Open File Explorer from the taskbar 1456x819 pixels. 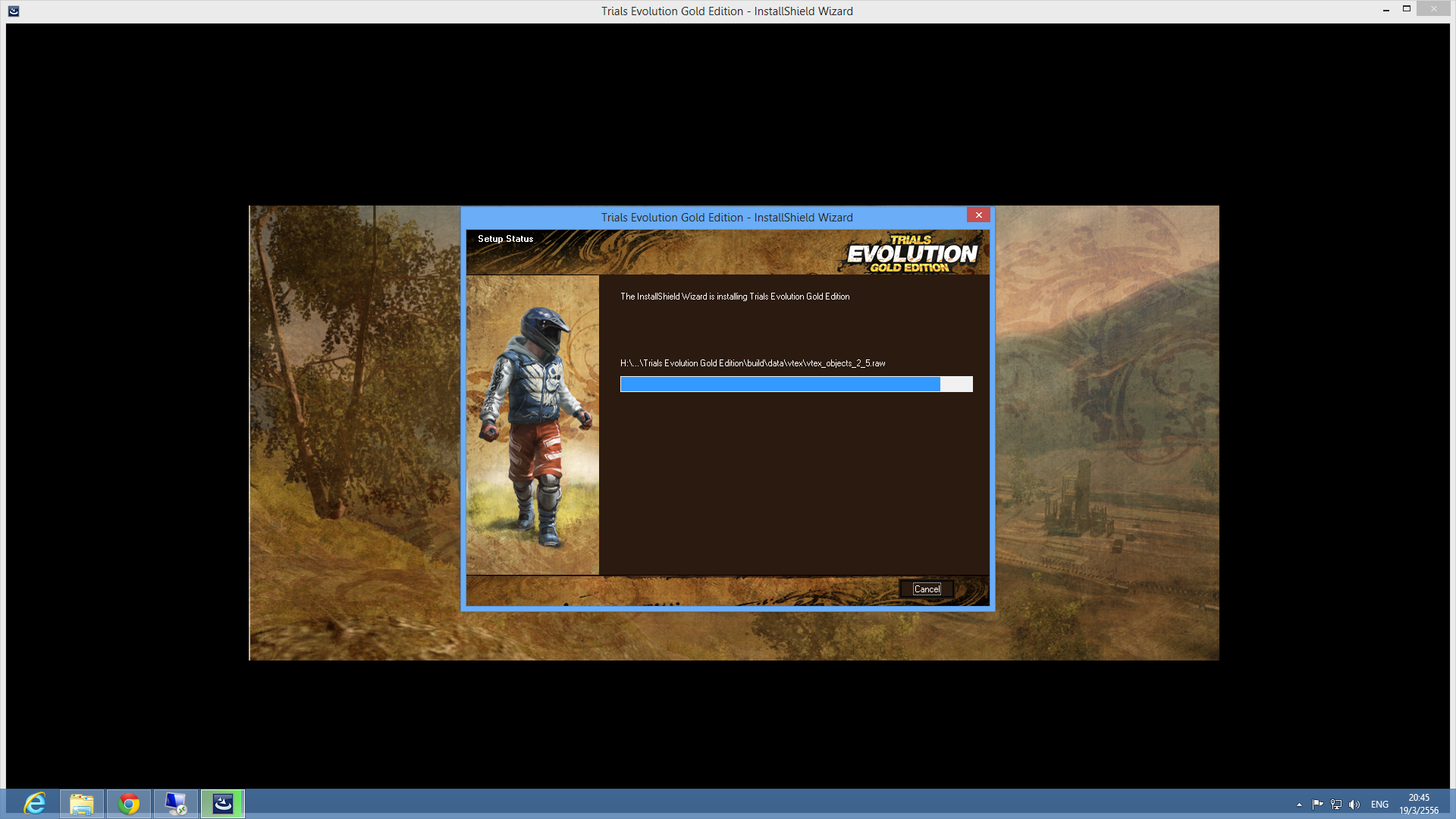[82, 804]
